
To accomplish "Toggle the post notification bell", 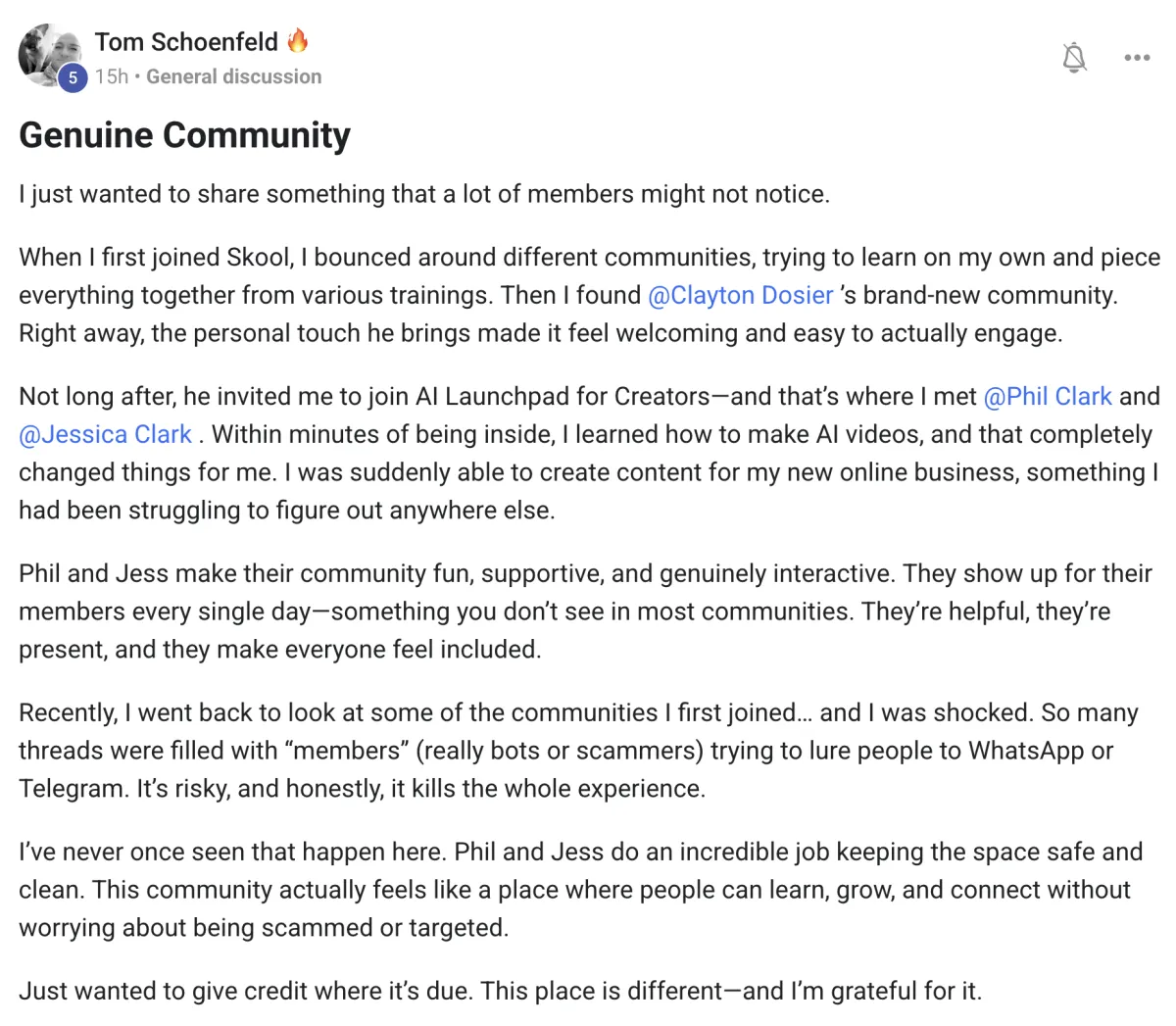I will click(x=1074, y=58).
